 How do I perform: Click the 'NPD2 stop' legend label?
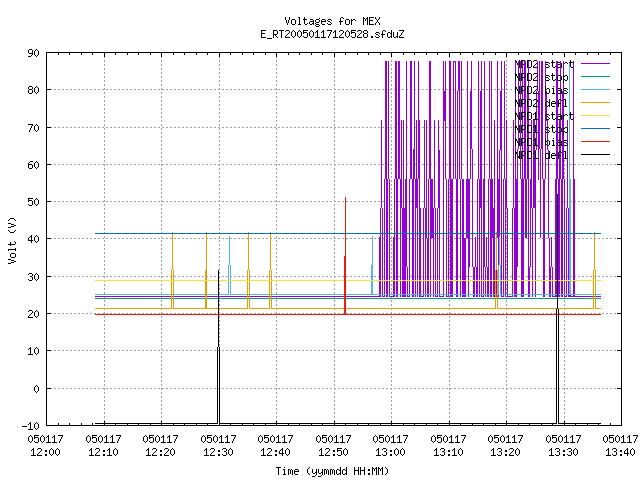[541, 77]
